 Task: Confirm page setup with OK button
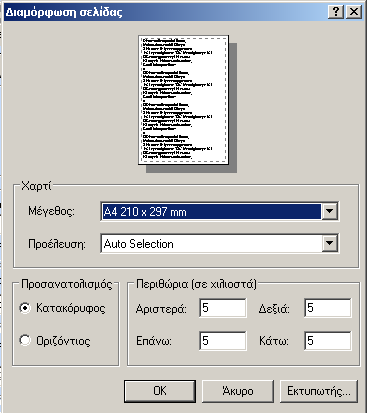(x=160, y=391)
